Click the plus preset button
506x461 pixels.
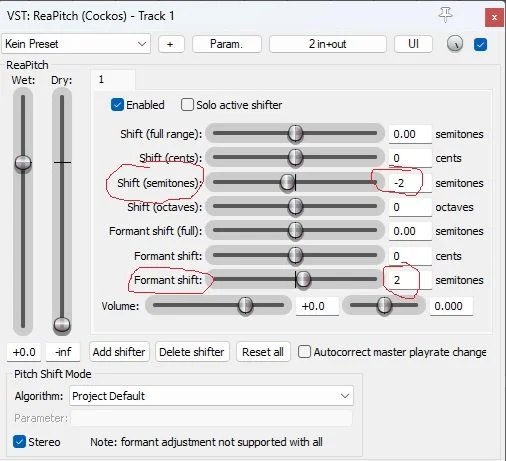171,44
